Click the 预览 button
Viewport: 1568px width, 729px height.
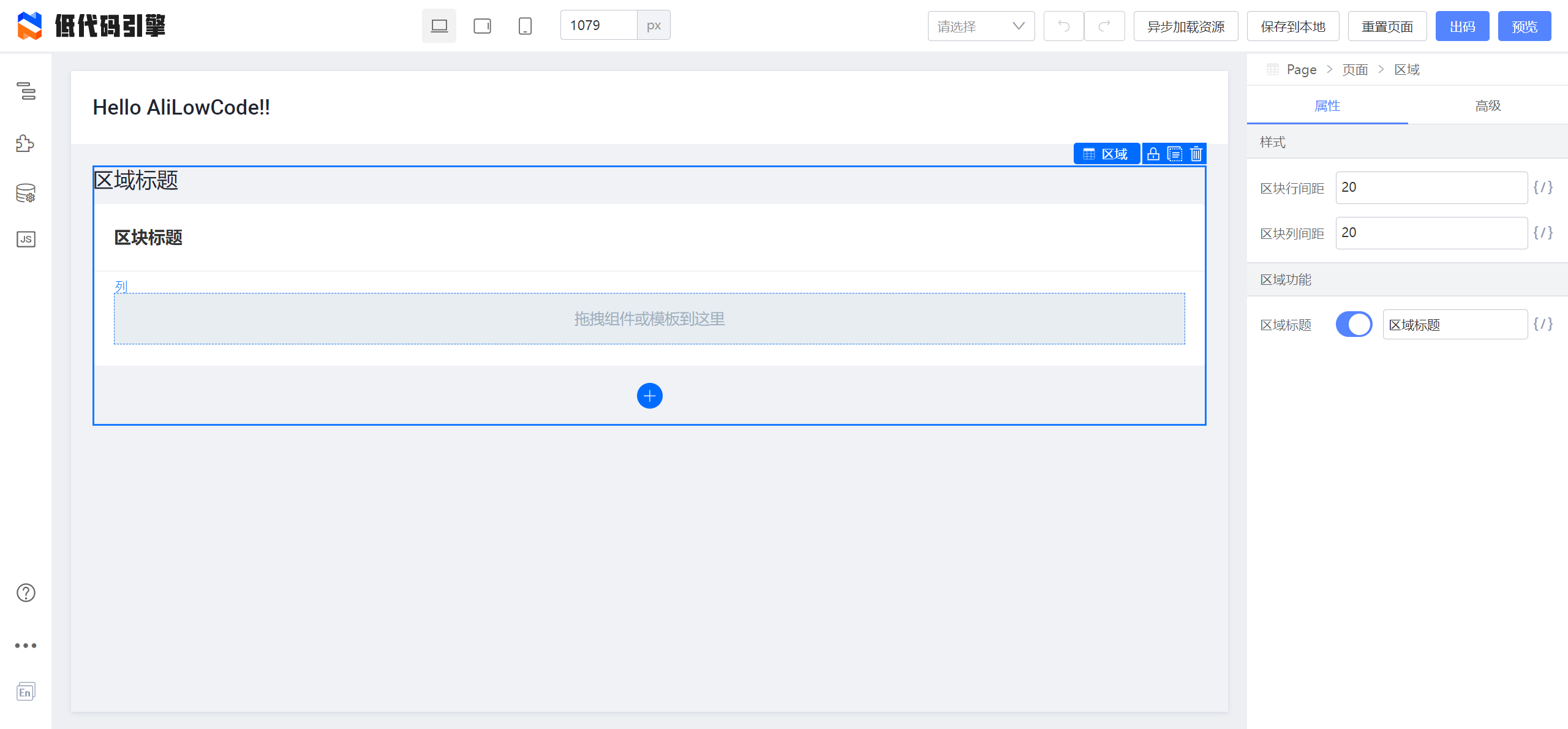1525,26
